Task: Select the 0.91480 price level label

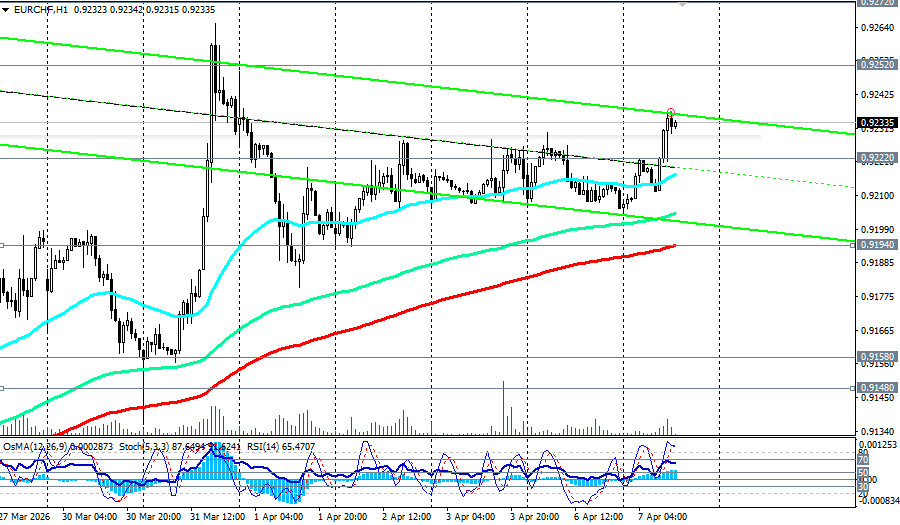Action: click(876, 386)
